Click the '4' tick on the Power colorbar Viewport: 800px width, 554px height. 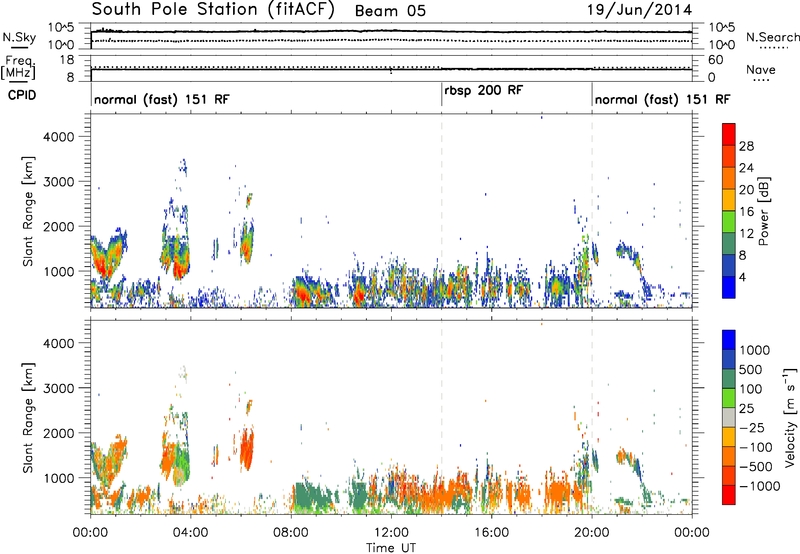tap(743, 277)
